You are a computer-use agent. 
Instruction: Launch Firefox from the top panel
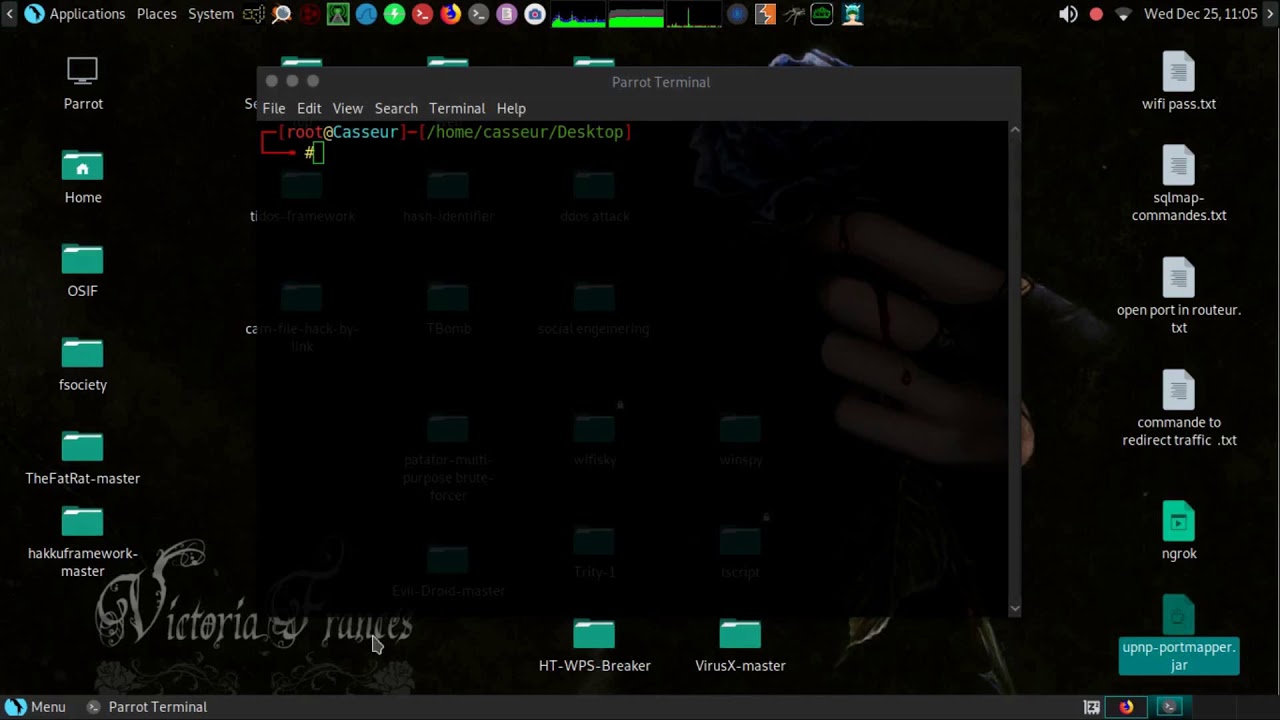[x=451, y=14]
